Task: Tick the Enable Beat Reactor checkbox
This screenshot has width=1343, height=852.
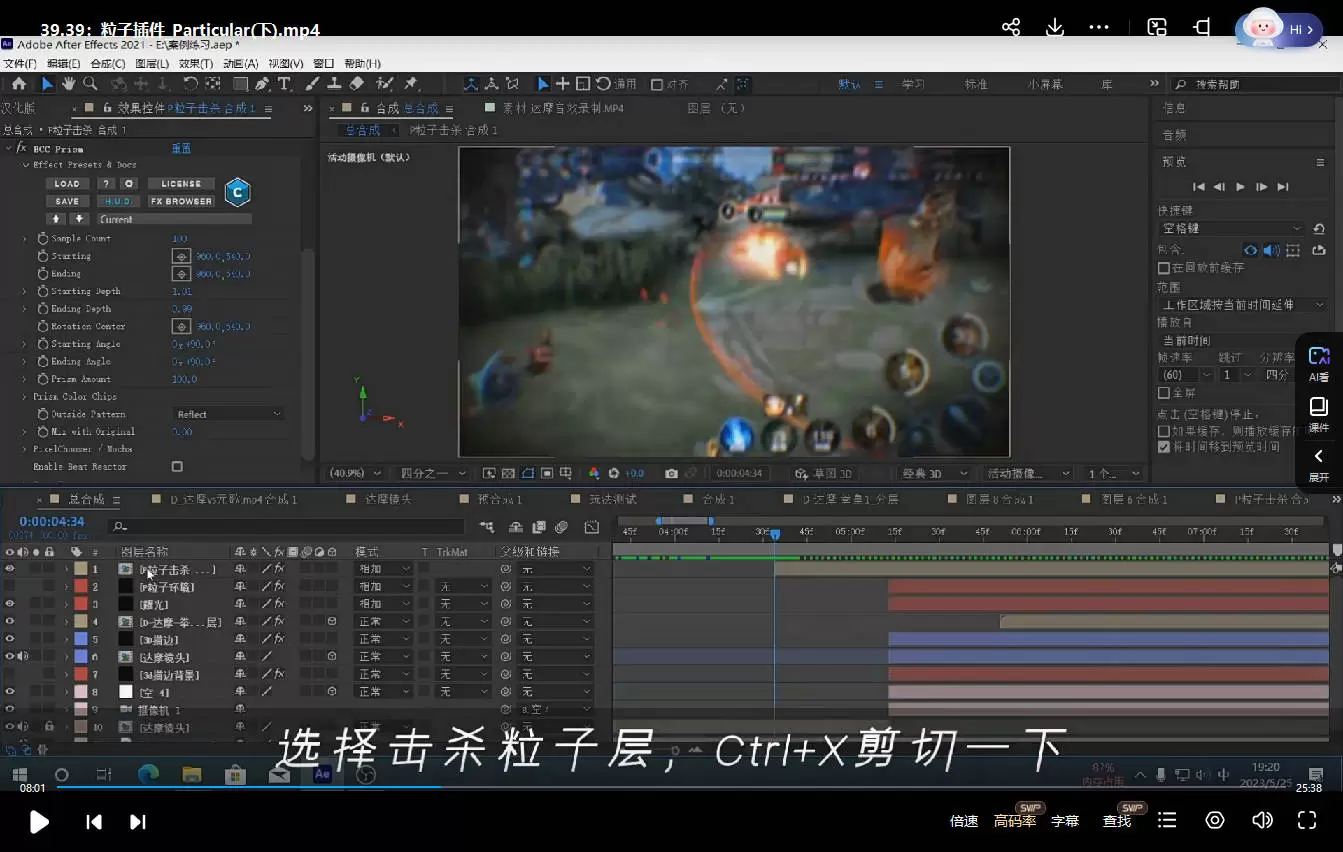Action: [177, 467]
